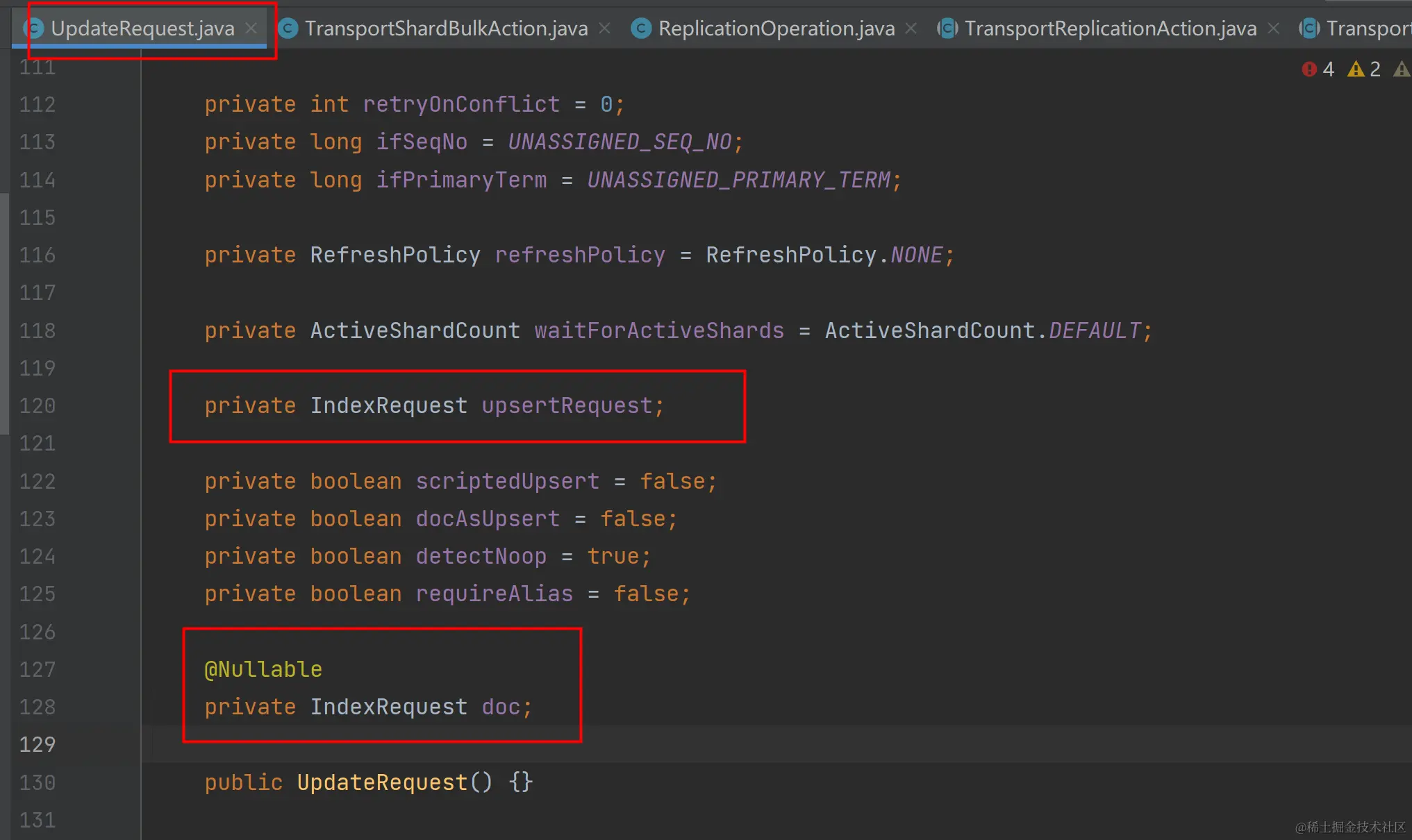Click line number 128 in the gutter

point(37,707)
